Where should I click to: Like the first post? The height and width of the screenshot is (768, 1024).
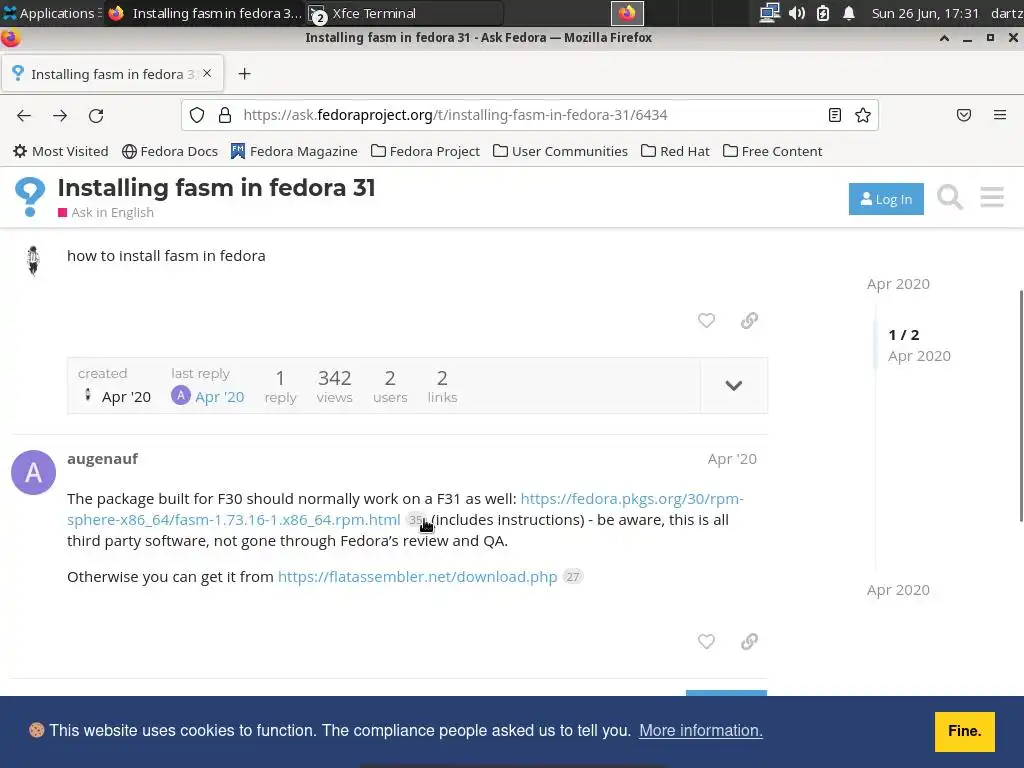(706, 321)
